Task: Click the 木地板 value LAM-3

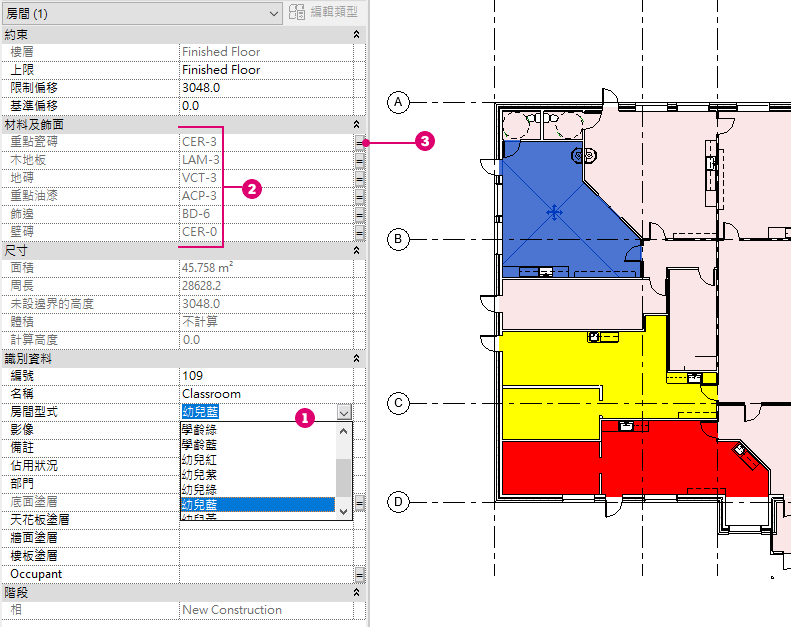Action: tap(201, 160)
